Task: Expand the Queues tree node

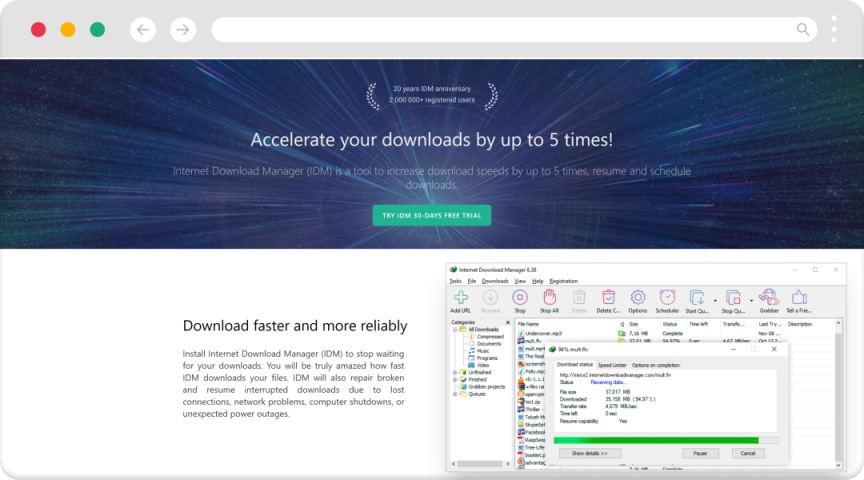Action: coord(455,394)
